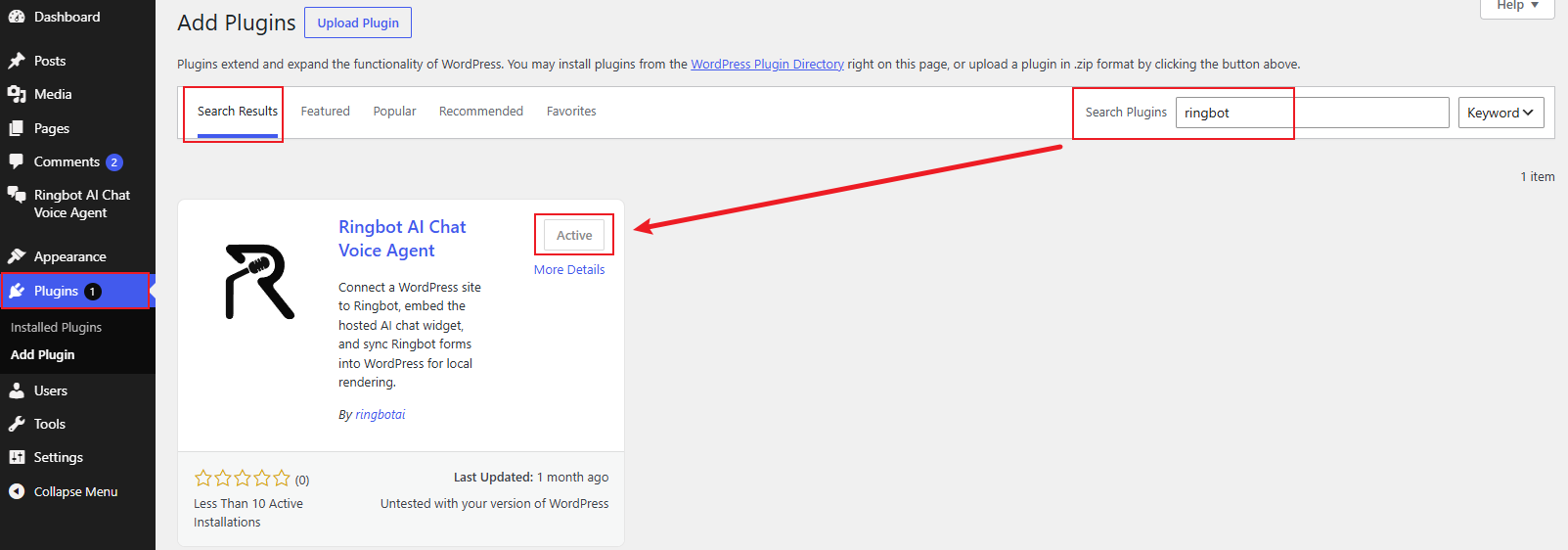Click the Dashboard gauge icon
The width and height of the screenshot is (1568, 550).
[x=17, y=17]
